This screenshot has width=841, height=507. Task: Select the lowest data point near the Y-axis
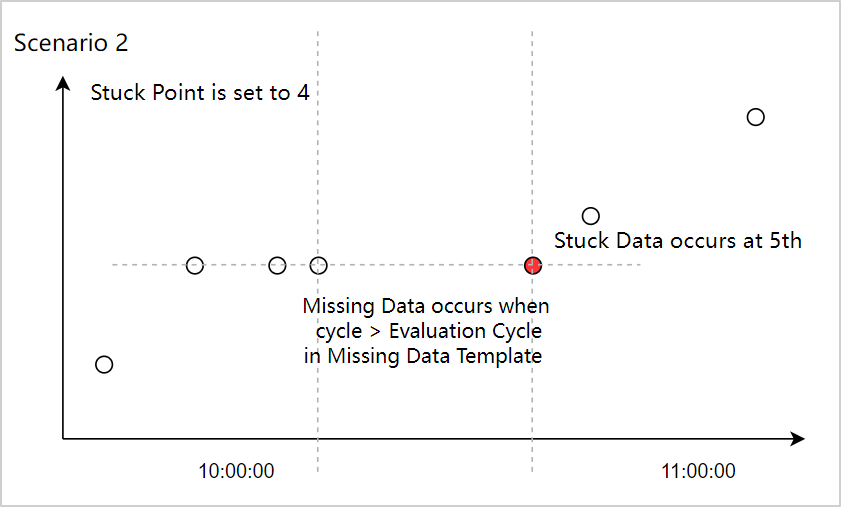[104, 364]
